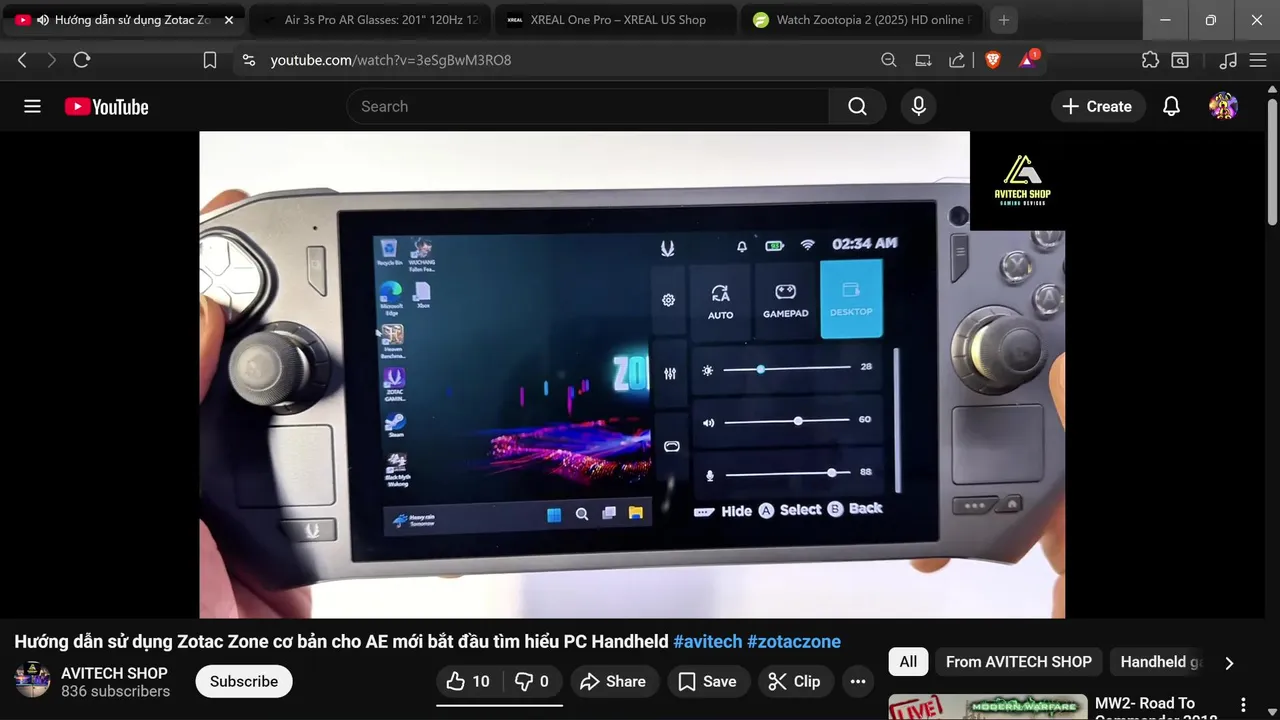Reload the page
Screen dimensions: 1280x720
[x=82, y=60]
